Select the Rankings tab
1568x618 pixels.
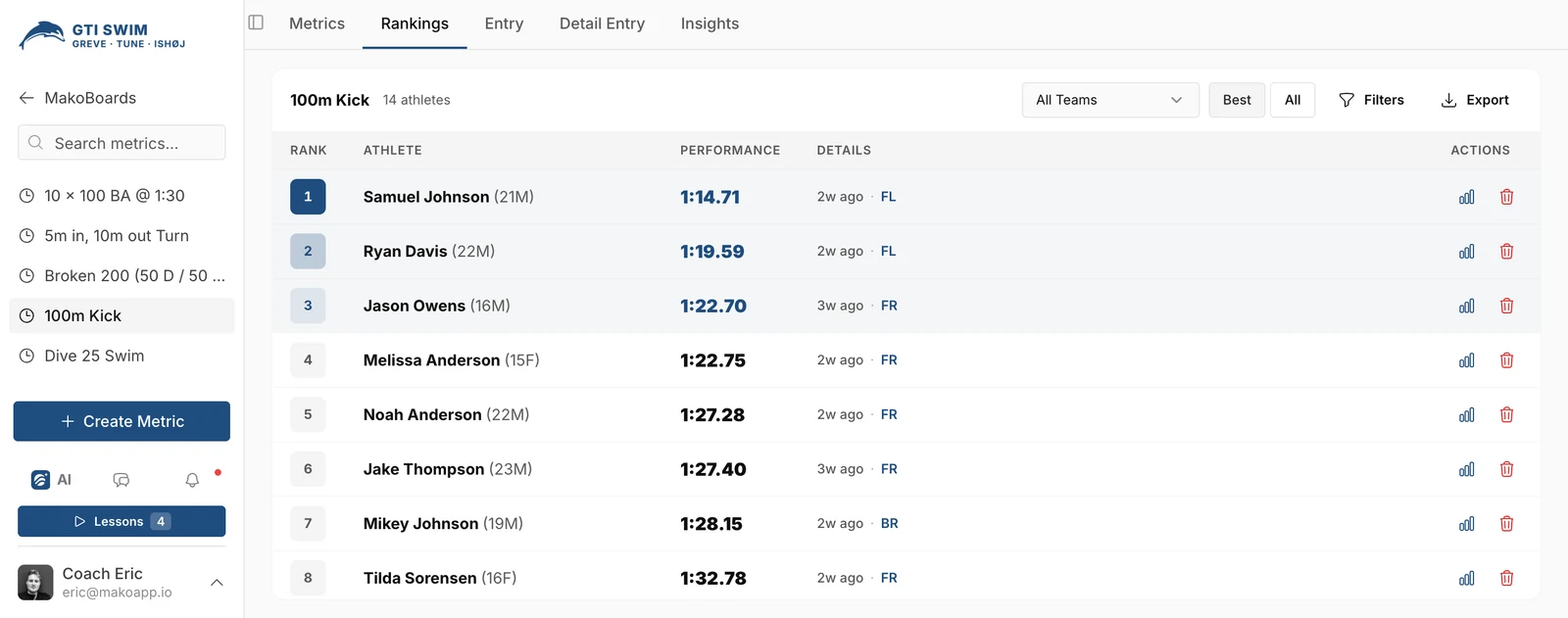pos(415,24)
